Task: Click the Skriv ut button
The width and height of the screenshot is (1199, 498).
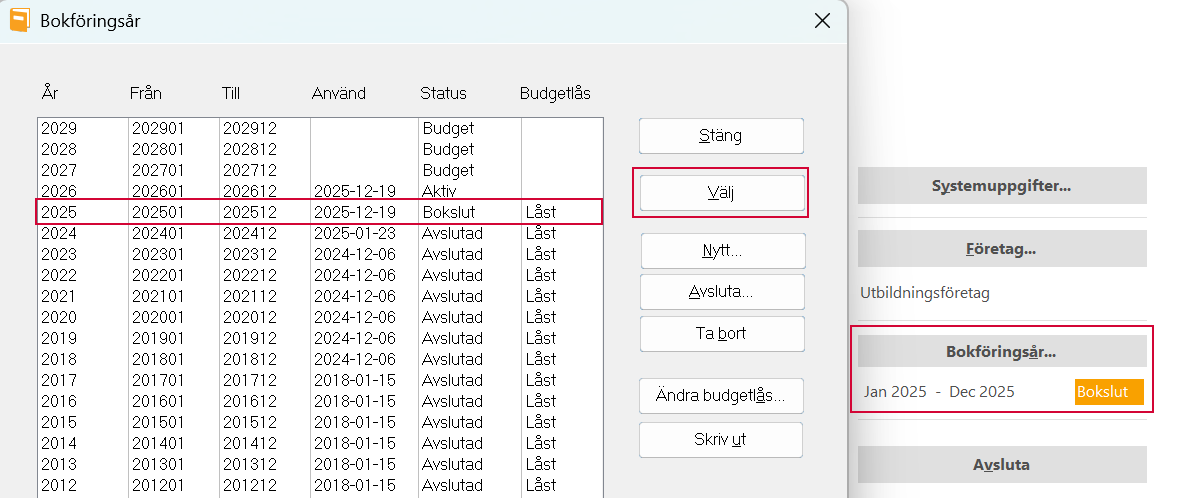Action: pos(721,439)
